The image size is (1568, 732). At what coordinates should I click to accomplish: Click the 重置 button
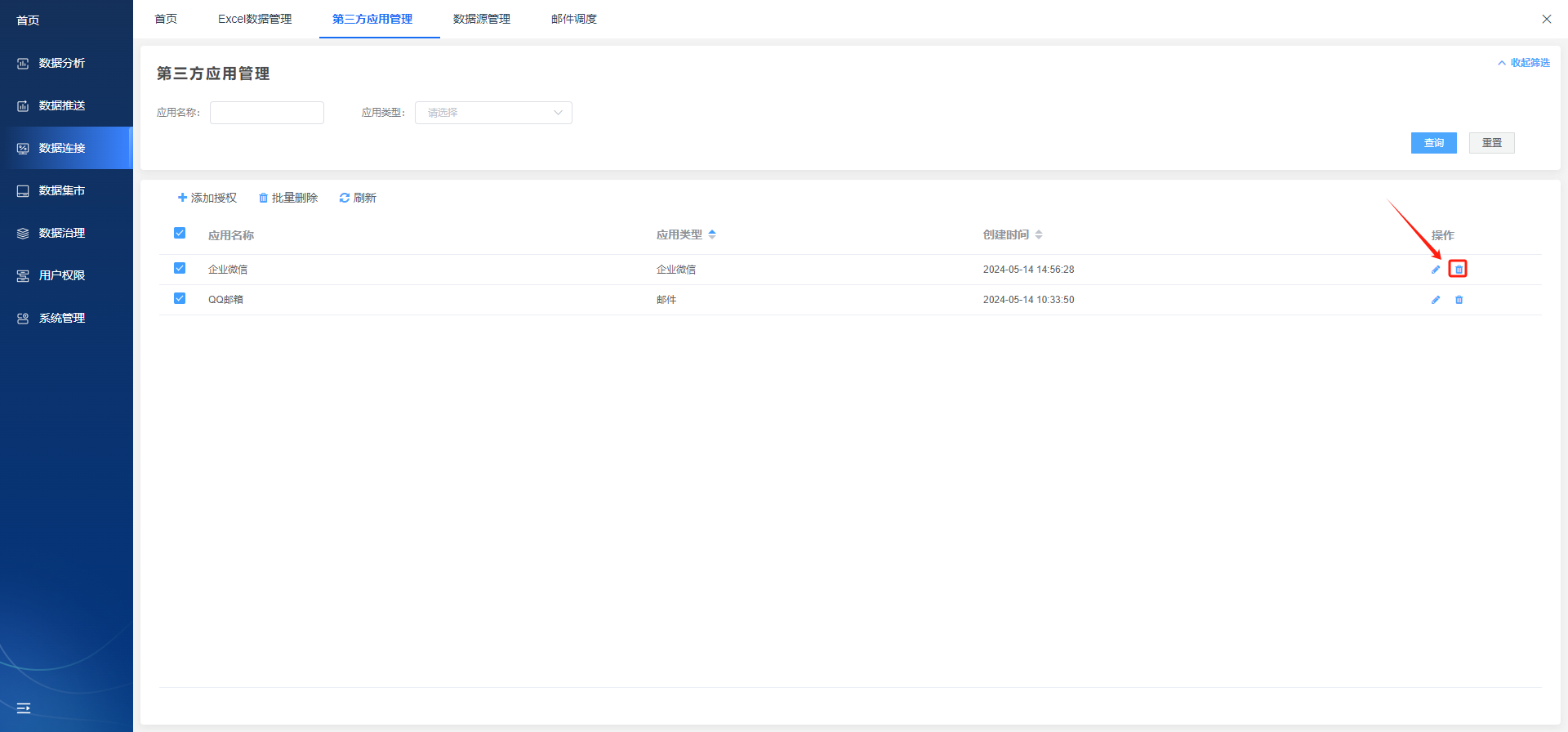pyautogui.click(x=1492, y=143)
